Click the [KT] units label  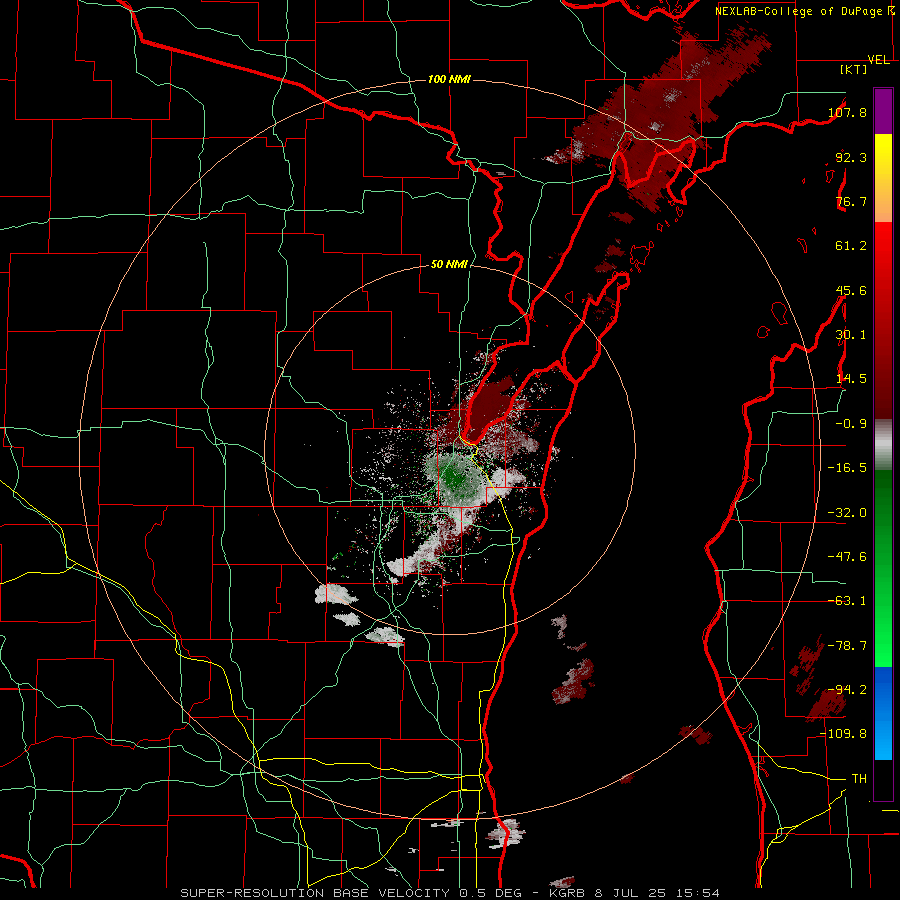point(854,69)
